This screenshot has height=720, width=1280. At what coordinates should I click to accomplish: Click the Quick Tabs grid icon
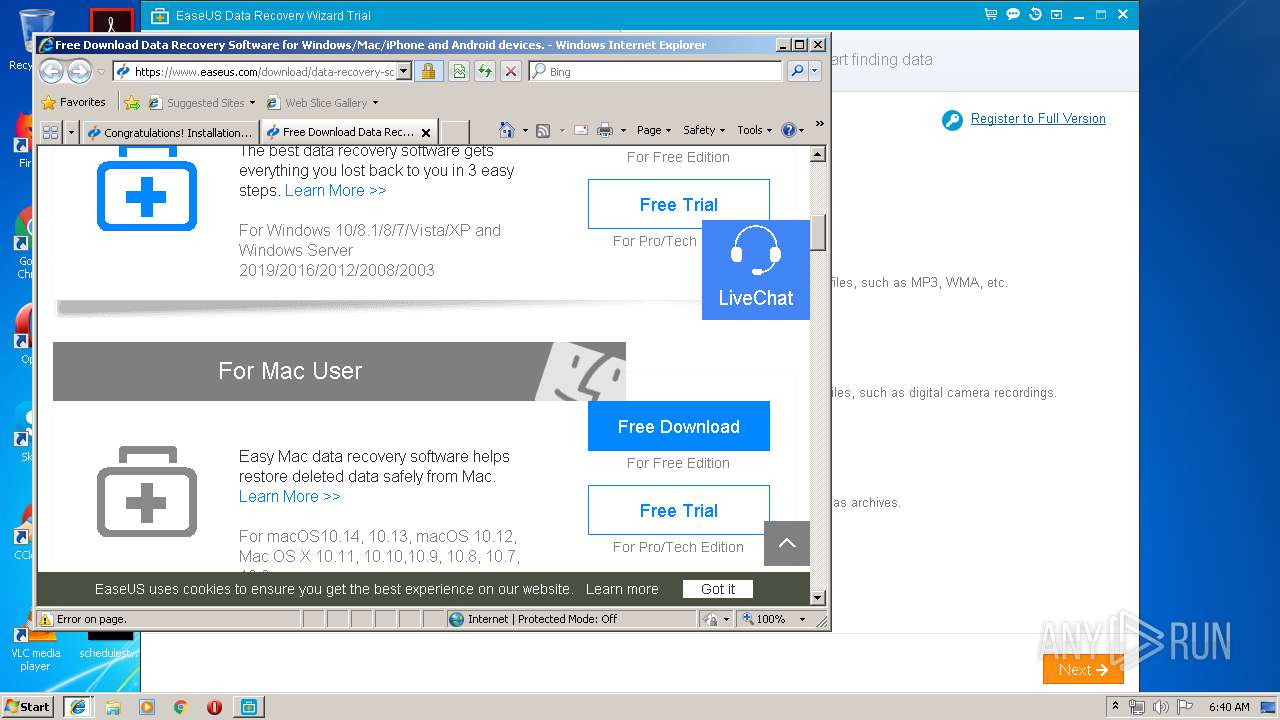(50, 131)
